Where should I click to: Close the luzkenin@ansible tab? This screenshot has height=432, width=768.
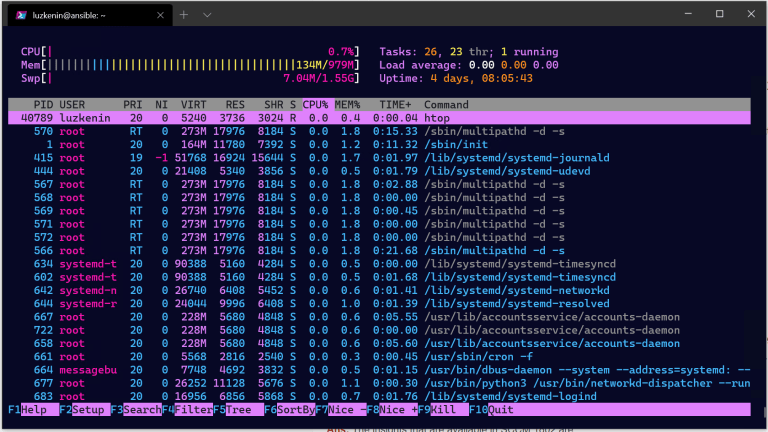pos(160,15)
